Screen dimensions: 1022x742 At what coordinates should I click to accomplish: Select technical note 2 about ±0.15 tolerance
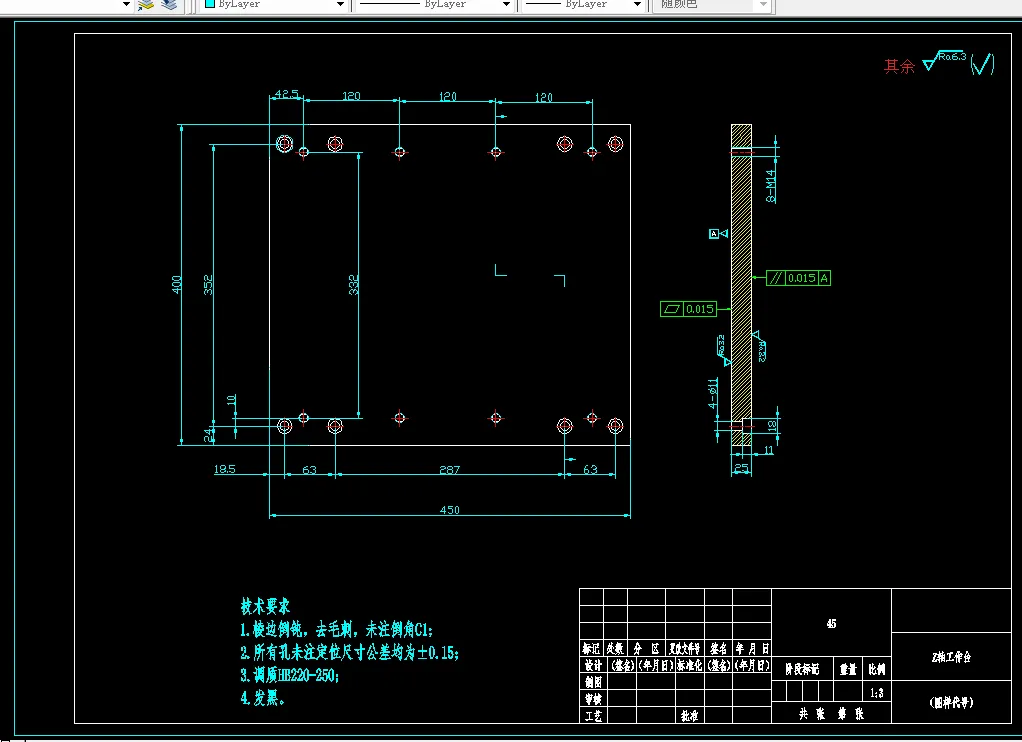coord(349,652)
